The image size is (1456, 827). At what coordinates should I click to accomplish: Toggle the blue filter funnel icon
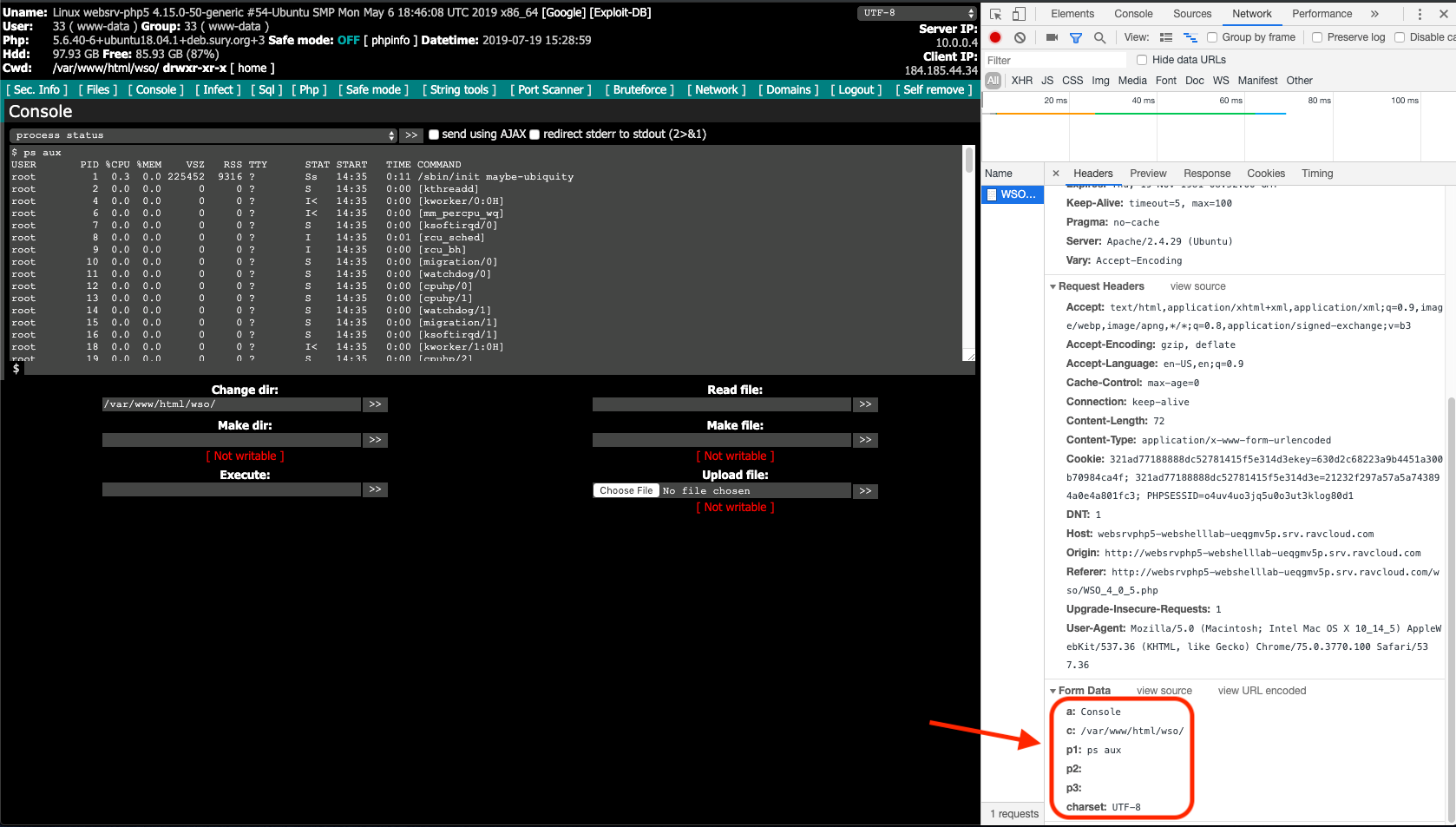coord(1076,37)
